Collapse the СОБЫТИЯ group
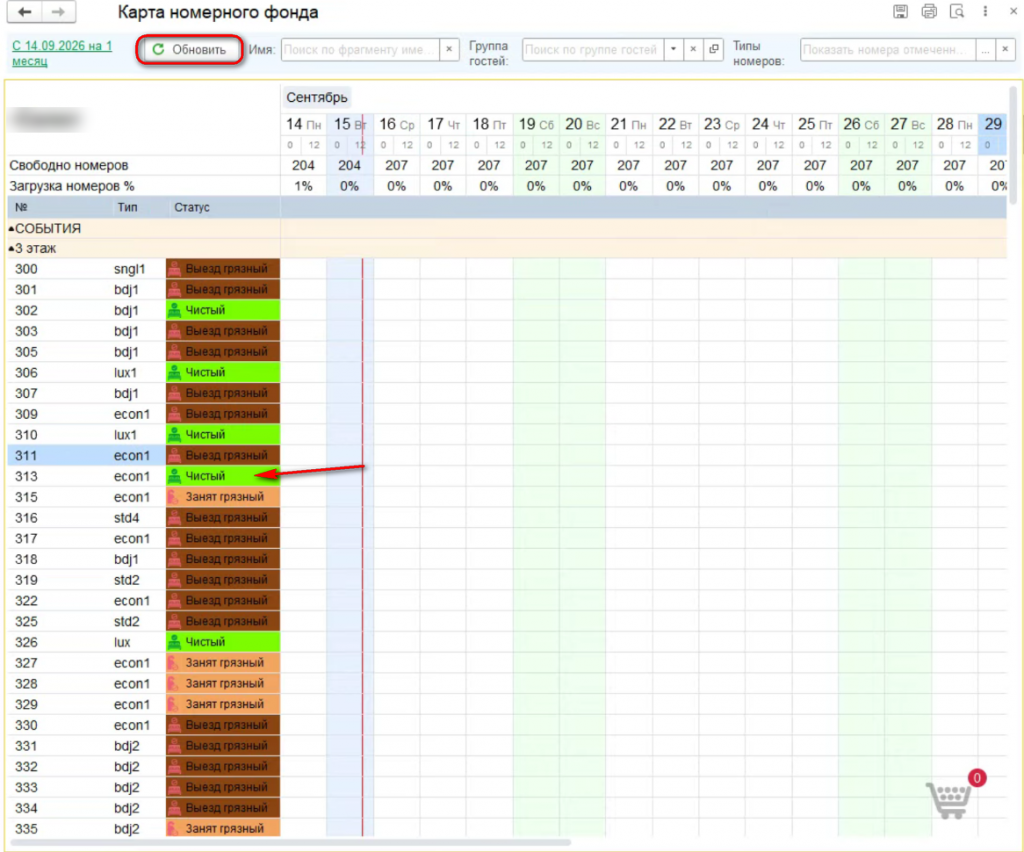Image resolution: width=1024 pixels, height=852 pixels. pyautogui.click(x=11, y=229)
